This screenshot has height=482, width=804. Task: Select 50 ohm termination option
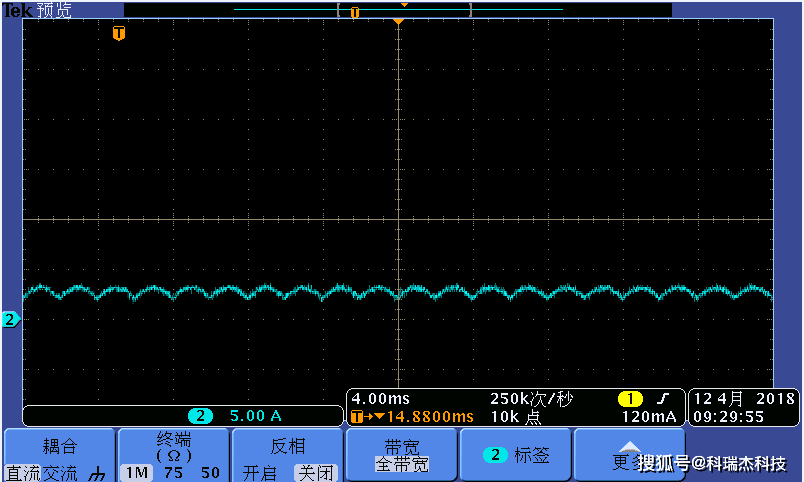[210, 473]
